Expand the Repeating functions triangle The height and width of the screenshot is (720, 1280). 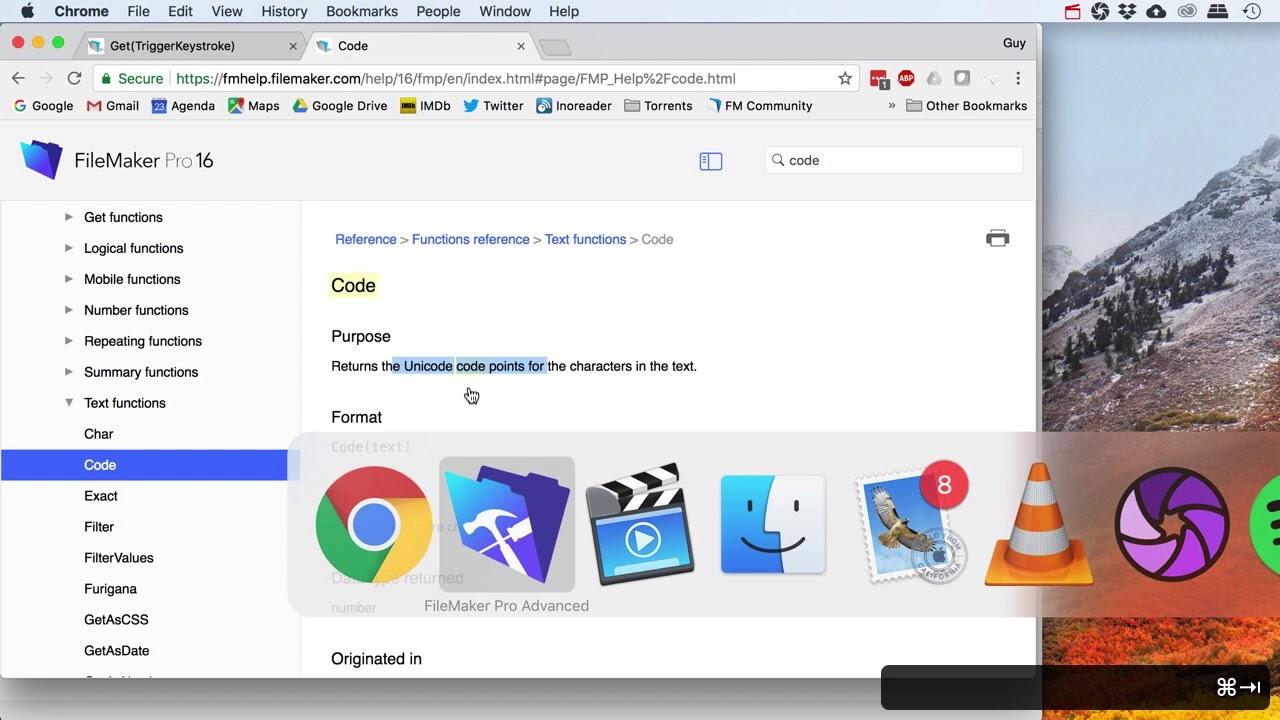(69, 341)
